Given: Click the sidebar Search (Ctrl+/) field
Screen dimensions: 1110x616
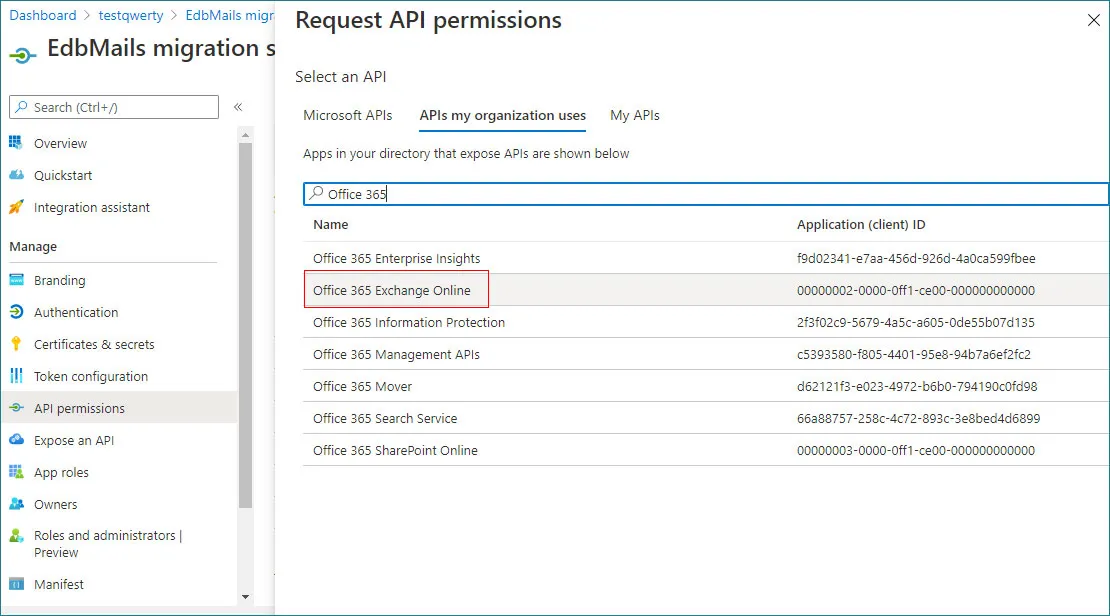Looking at the screenshot, I should pos(114,107).
